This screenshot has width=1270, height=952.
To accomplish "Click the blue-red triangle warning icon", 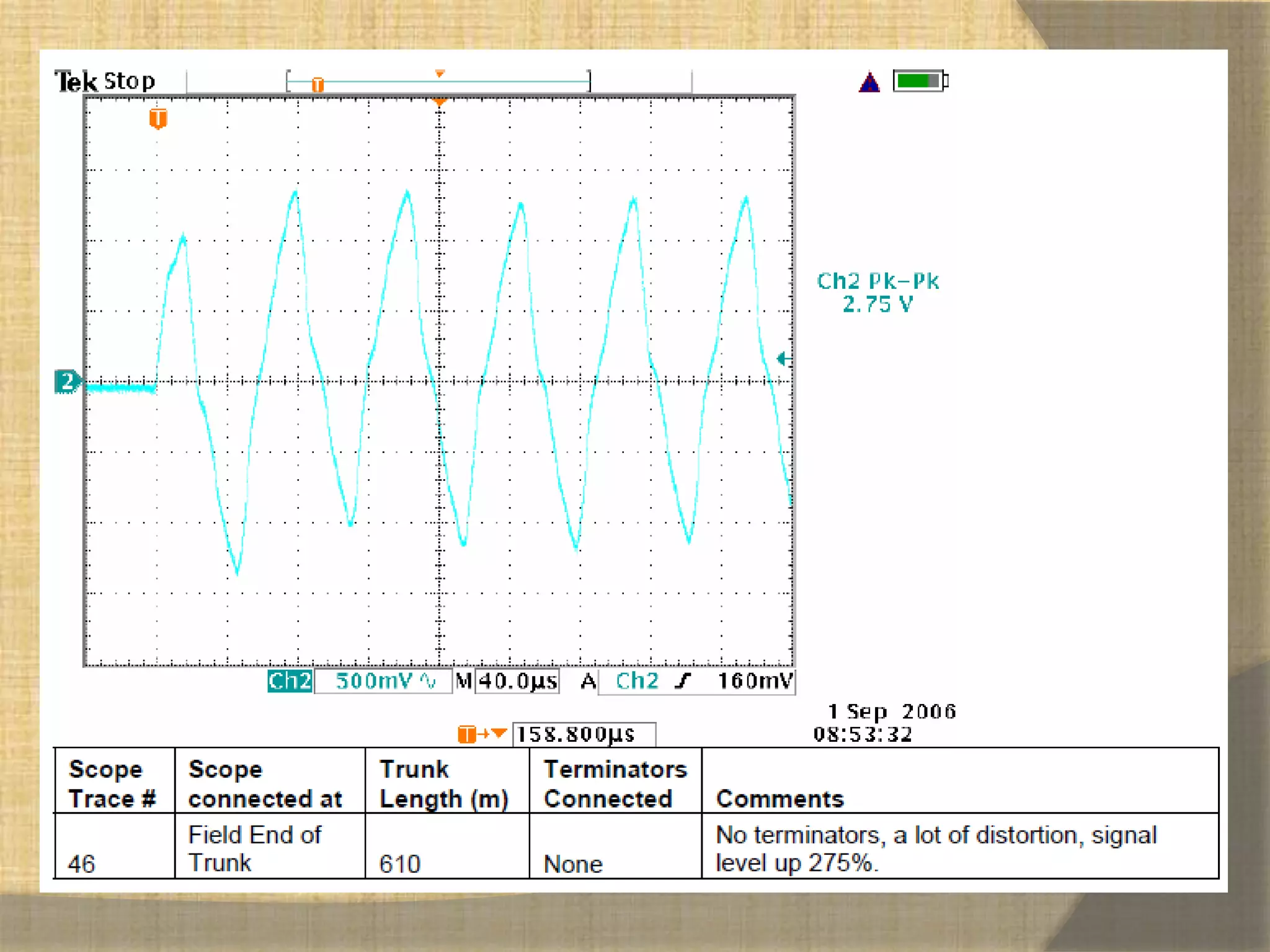I will point(869,82).
